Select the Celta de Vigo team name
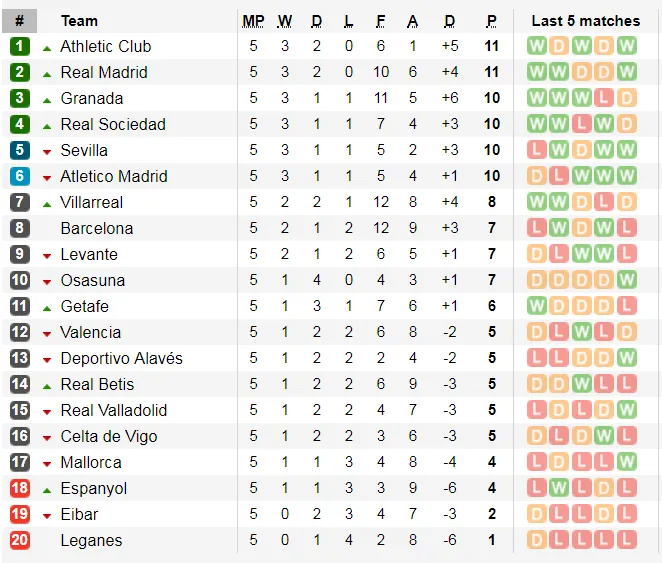The height and width of the screenshot is (563, 662). point(108,436)
